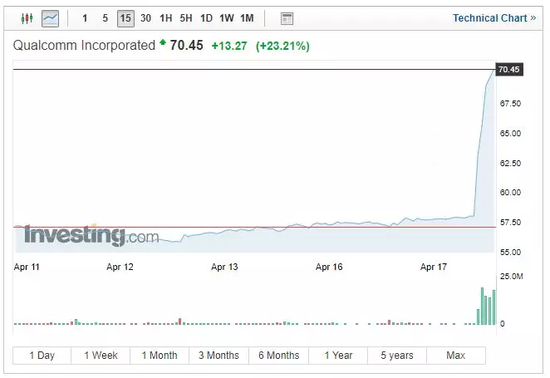The height and width of the screenshot is (378, 550).
Task: Set interval to 1D
Action: coord(206,18)
